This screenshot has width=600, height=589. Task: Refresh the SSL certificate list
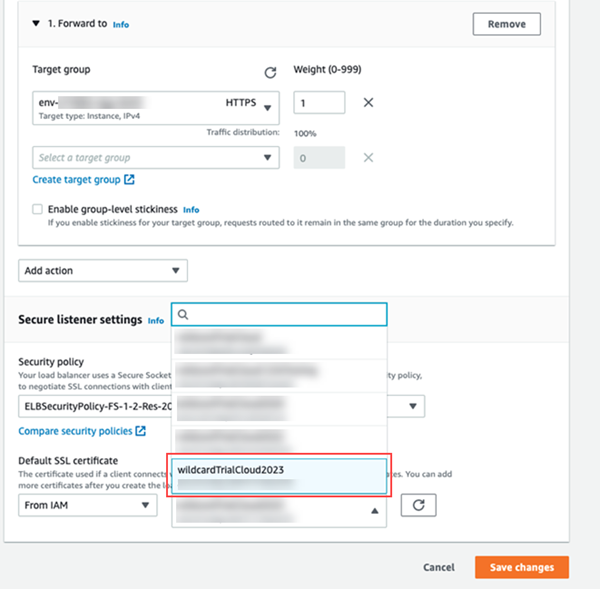tap(418, 505)
